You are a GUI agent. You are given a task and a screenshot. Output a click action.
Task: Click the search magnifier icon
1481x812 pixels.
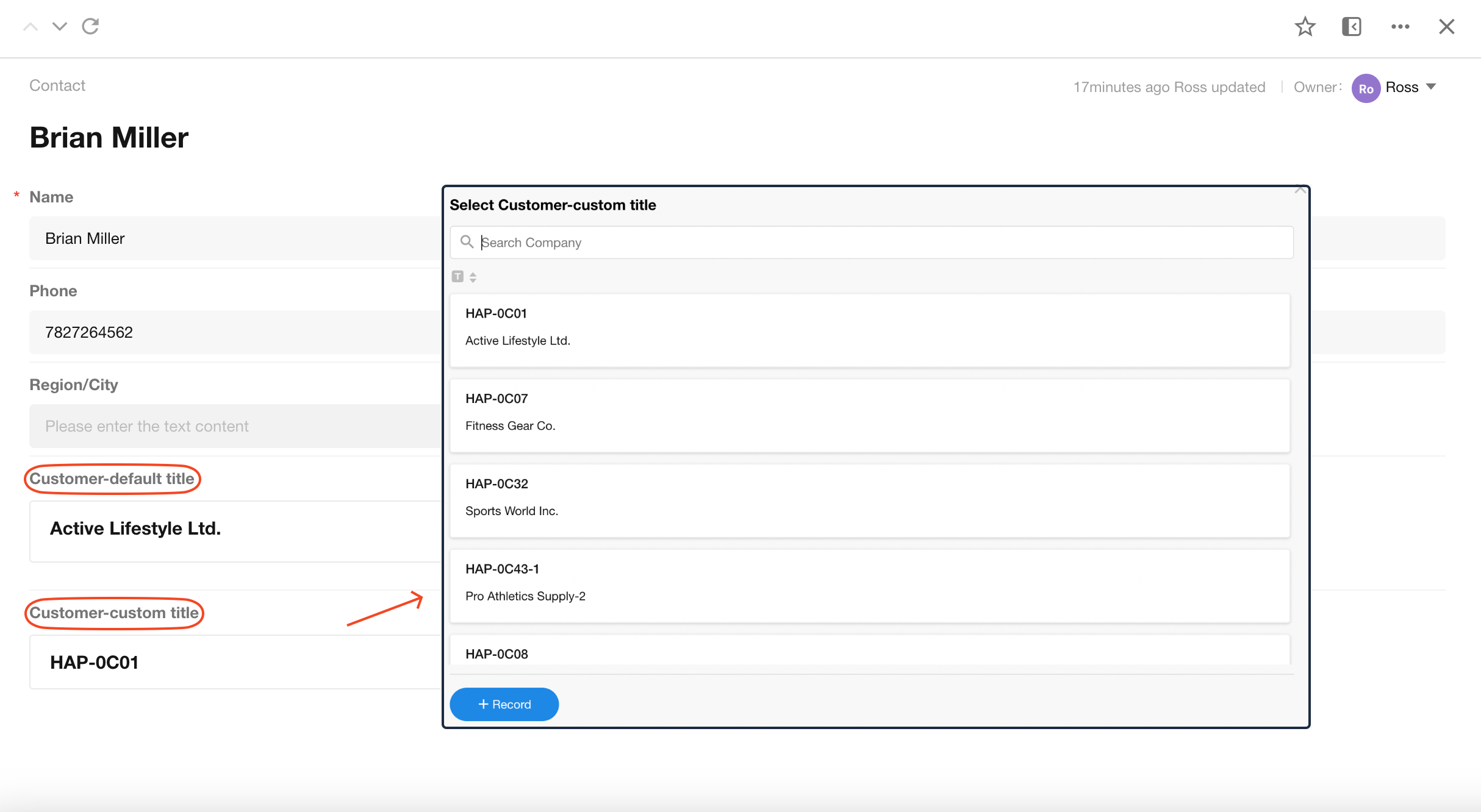[x=467, y=242]
